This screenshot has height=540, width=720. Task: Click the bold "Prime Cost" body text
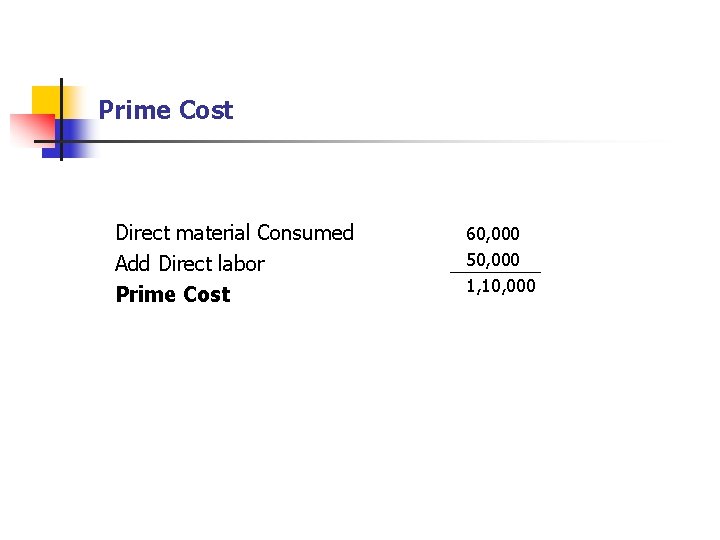172,295
